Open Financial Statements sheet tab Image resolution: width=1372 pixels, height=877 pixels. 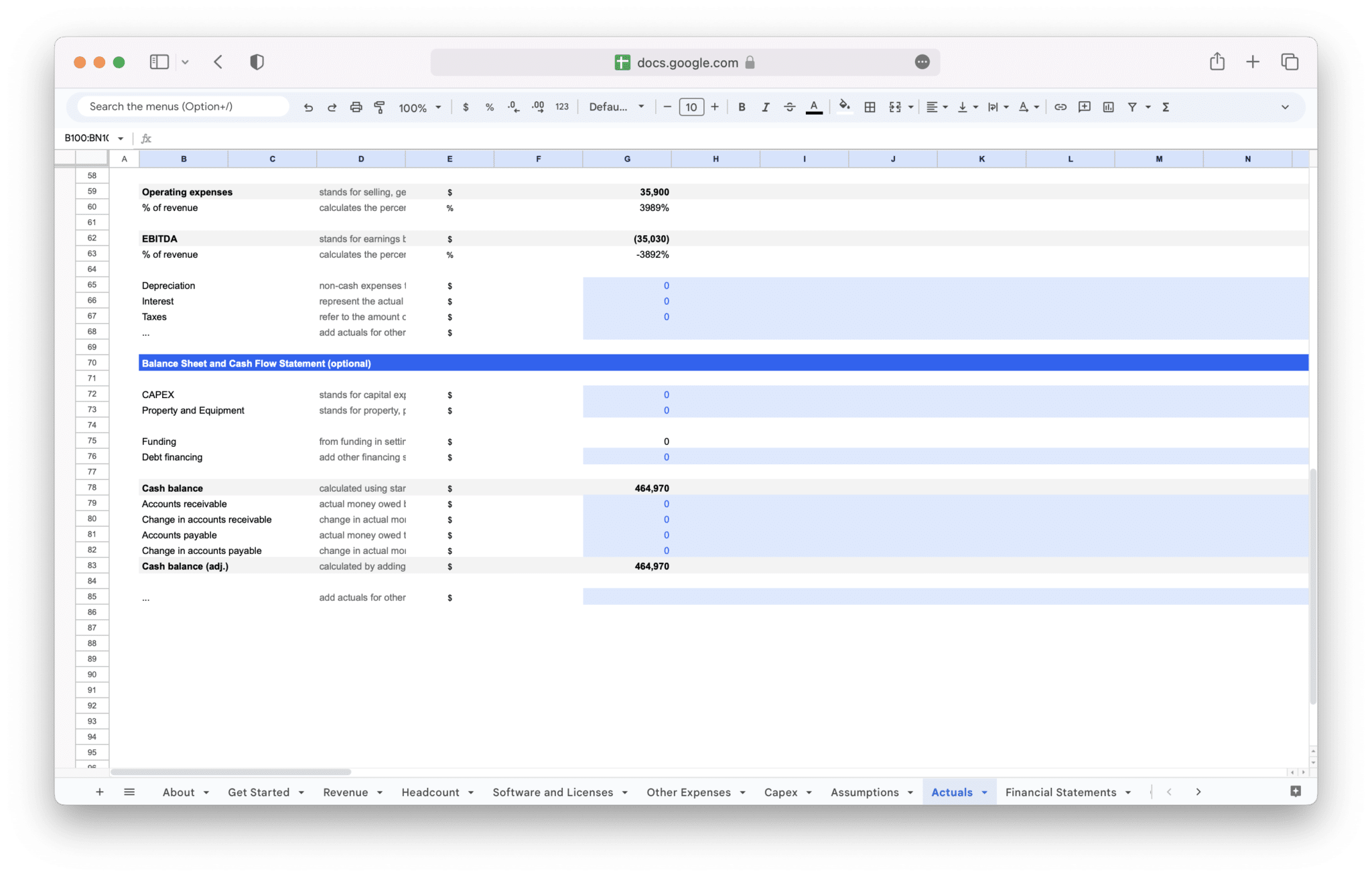coord(1061,792)
